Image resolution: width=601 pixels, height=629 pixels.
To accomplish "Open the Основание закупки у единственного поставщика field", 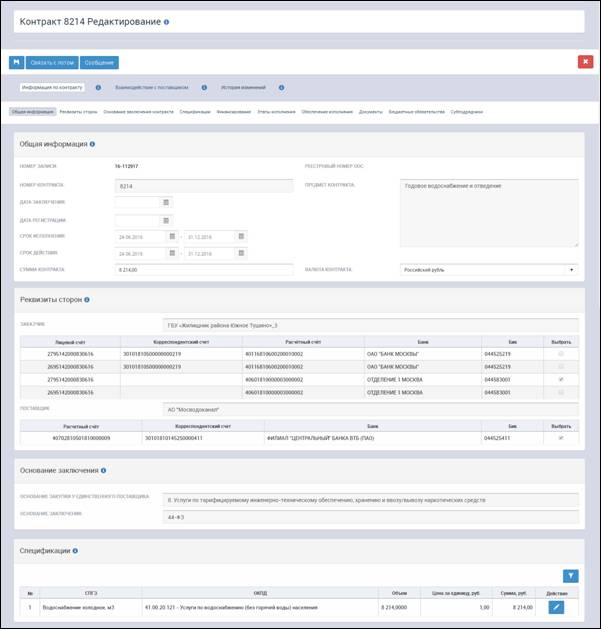I will 370,500.
